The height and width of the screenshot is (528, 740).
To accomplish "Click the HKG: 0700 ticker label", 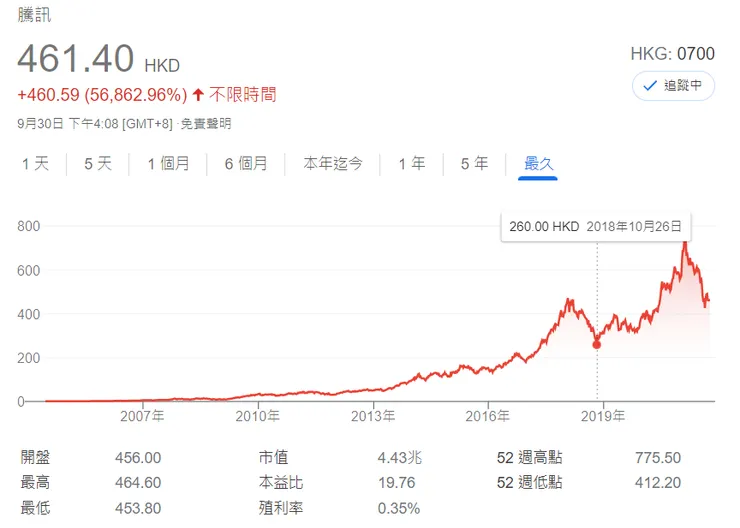I will click(x=673, y=54).
